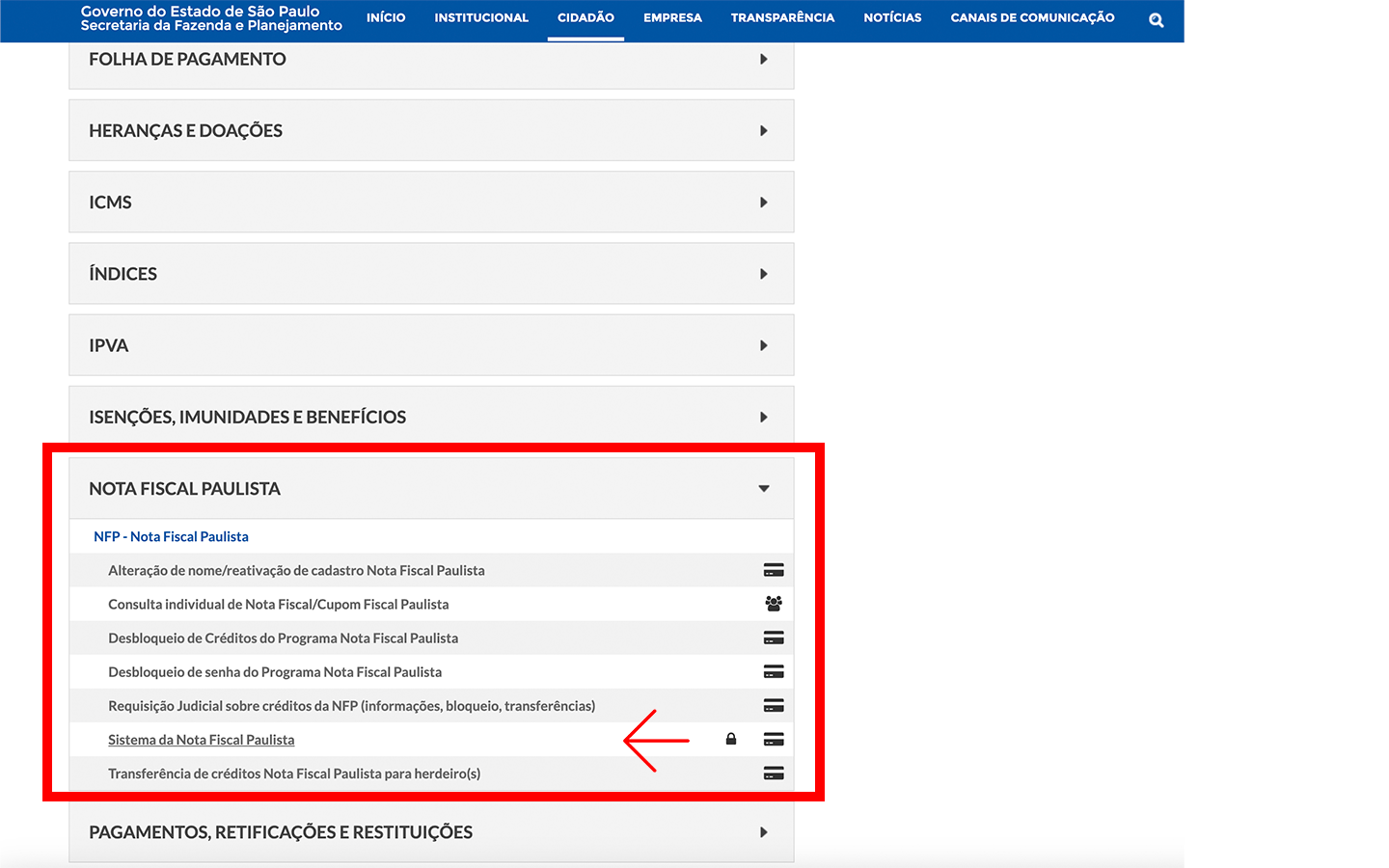Select the CIDADÃO menu item
This screenshot has width=1389, height=868.
[x=586, y=17]
